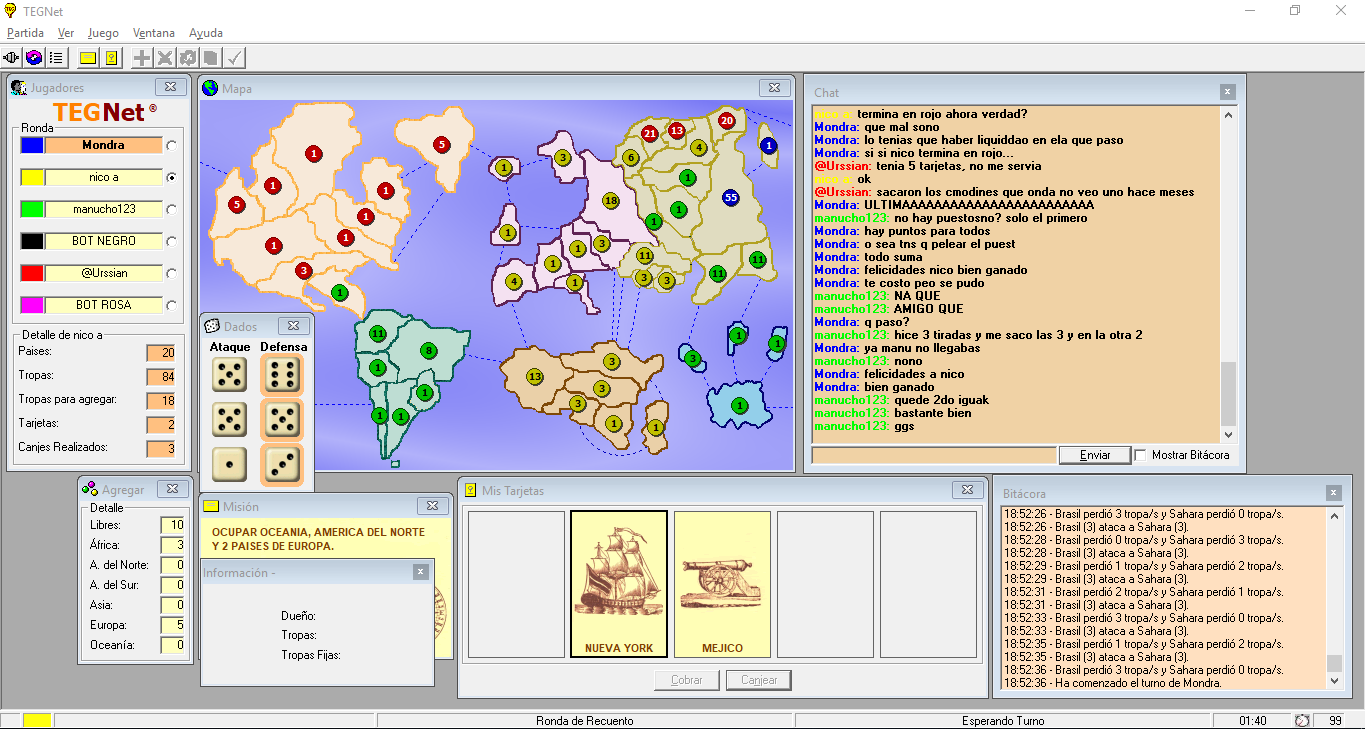
Task: Open the Partida menu
Action: click(x=25, y=33)
